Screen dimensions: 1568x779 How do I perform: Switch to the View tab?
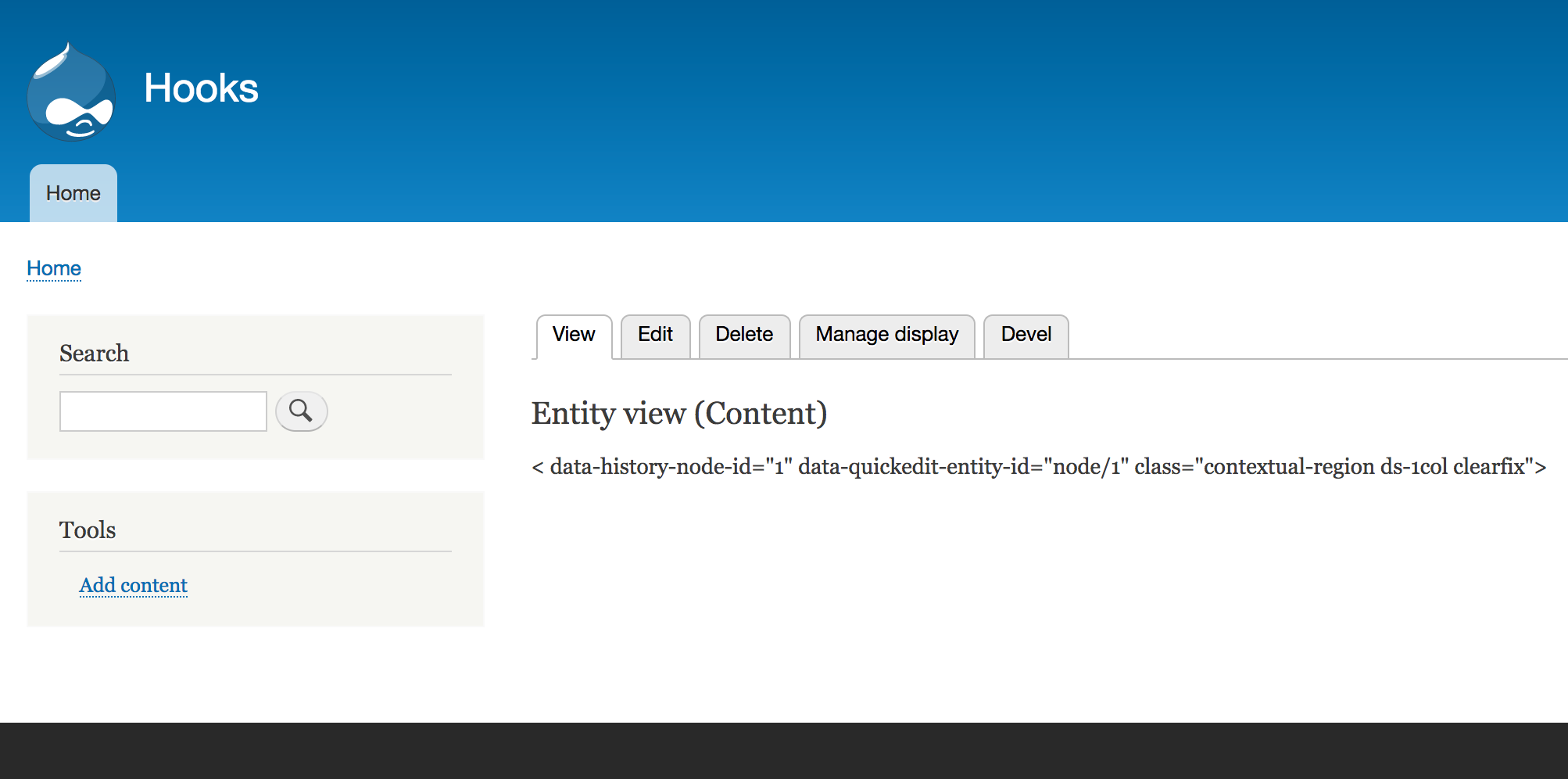point(574,335)
